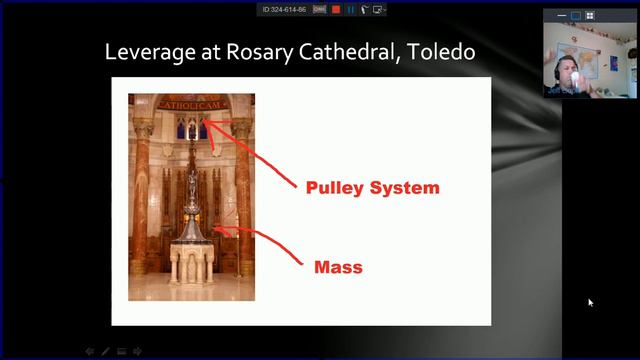Click the 'Pulley System' label

coord(373,188)
